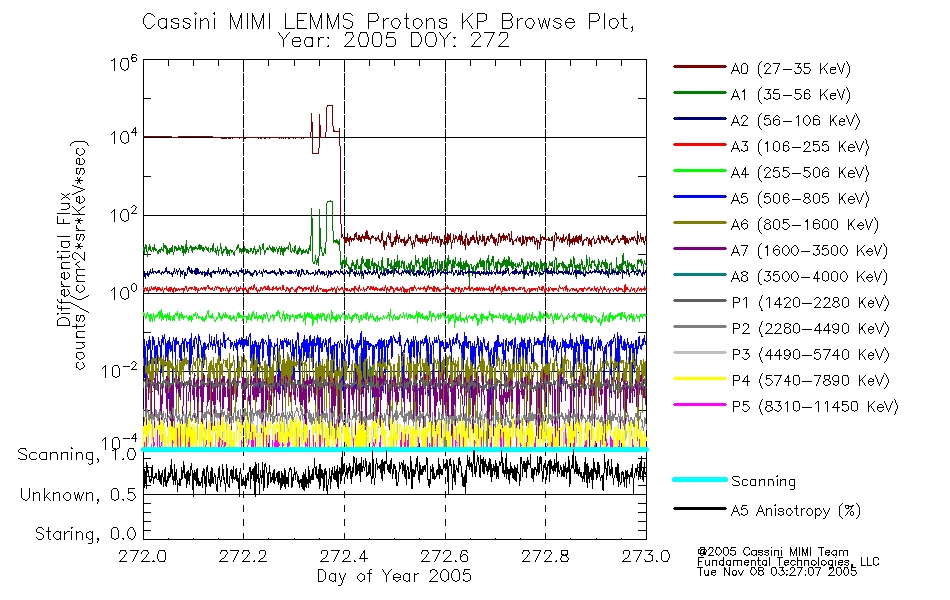
Task: Click the y-axis label 10^-2
Action: pos(119,370)
